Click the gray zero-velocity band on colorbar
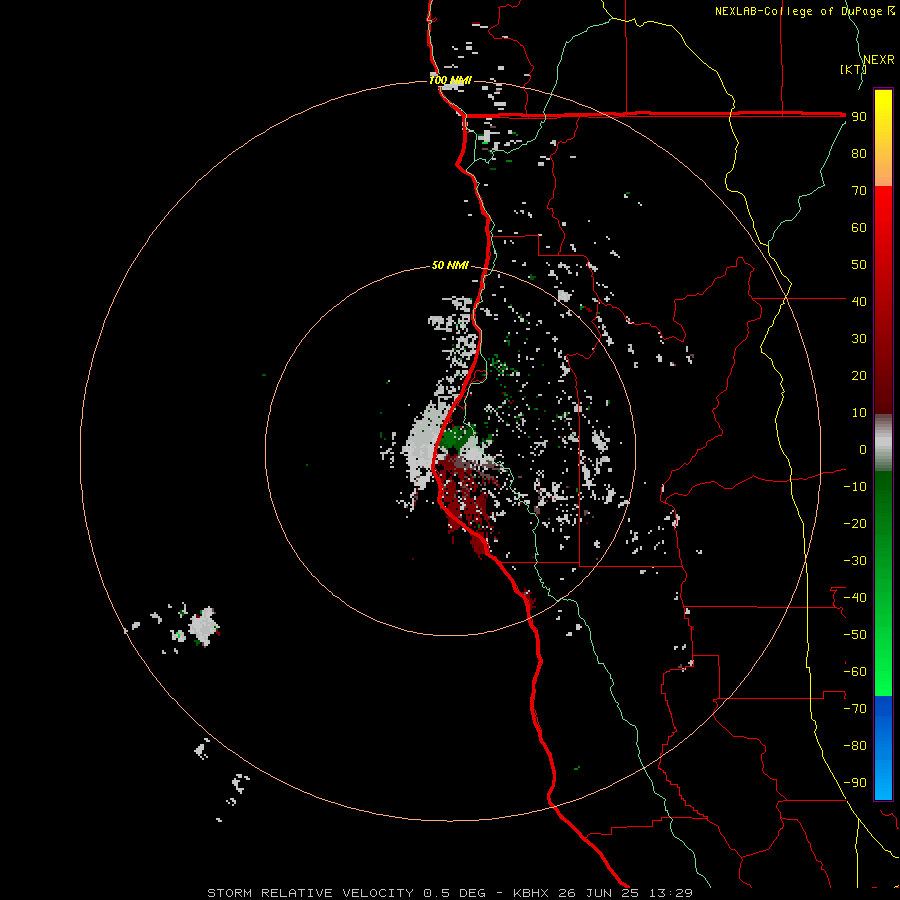The image size is (900, 900). click(883, 442)
